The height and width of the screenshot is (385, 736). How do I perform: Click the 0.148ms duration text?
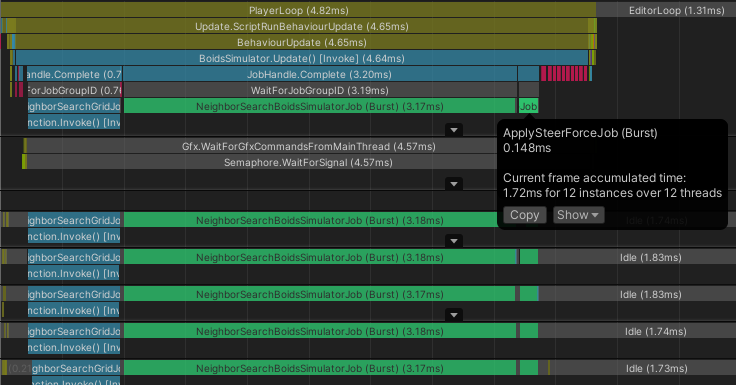[x=527, y=148]
